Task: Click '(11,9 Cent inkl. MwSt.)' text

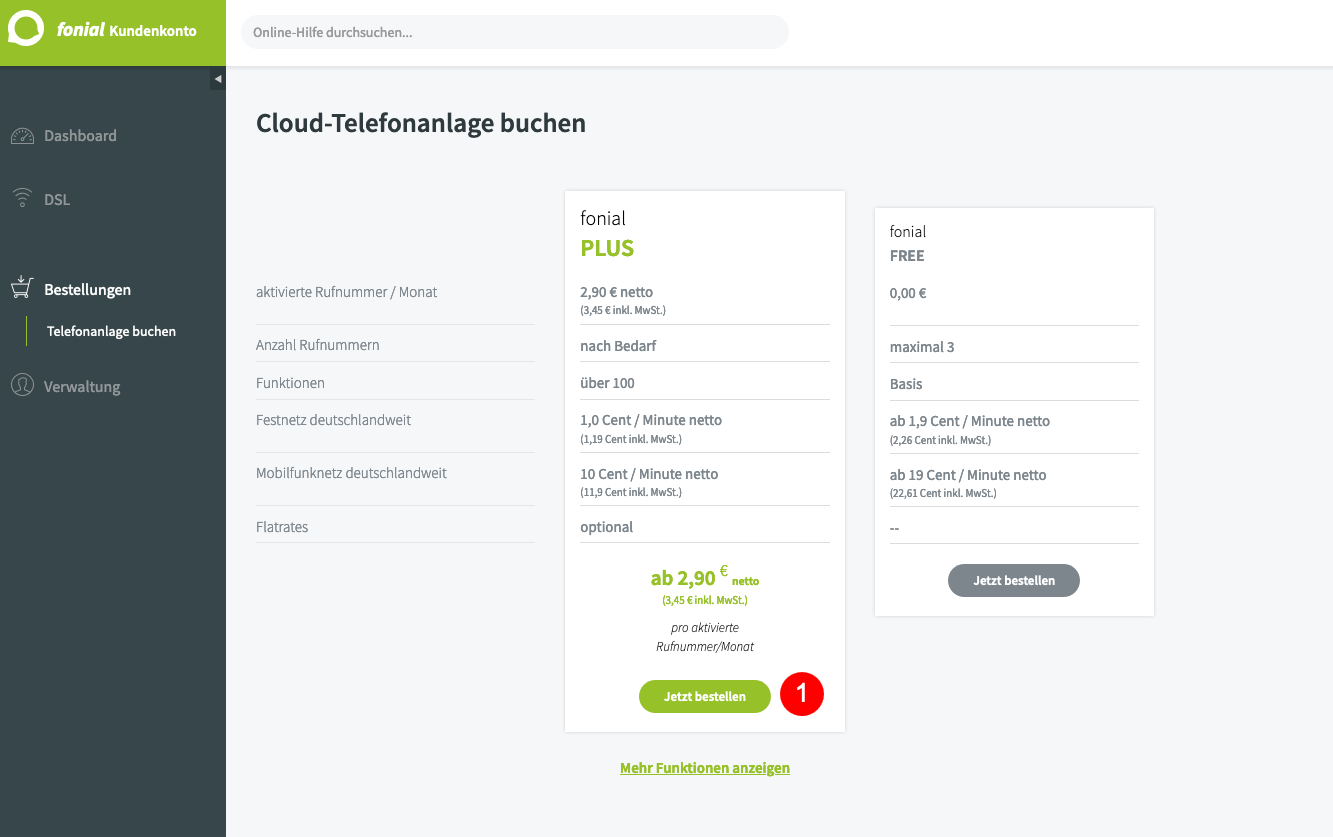Action: tap(630, 492)
